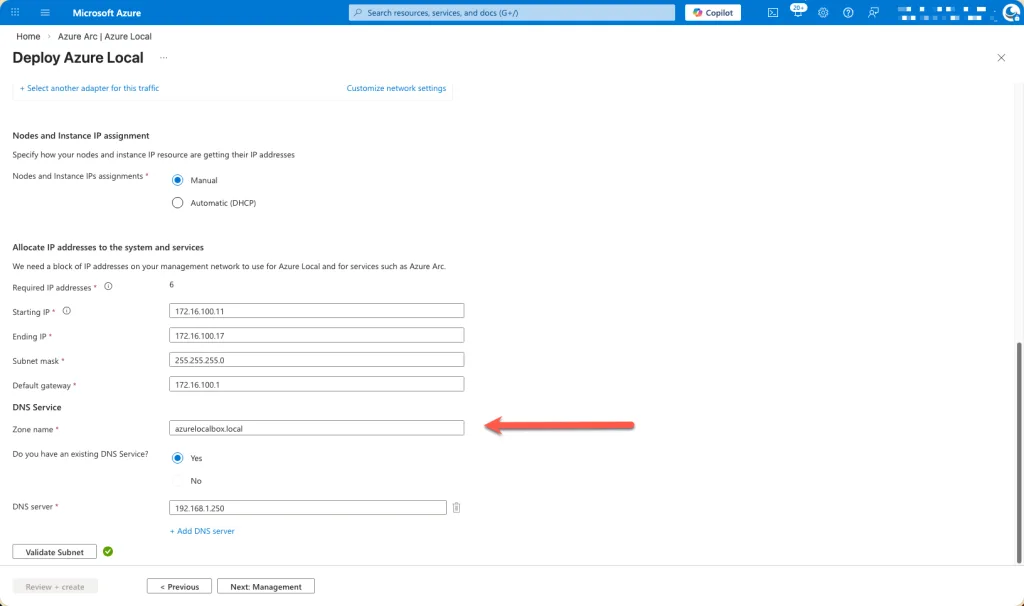Open the apps grid launcher icon
The width and height of the screenshot is (1024, 606).
tap(15, 13)
